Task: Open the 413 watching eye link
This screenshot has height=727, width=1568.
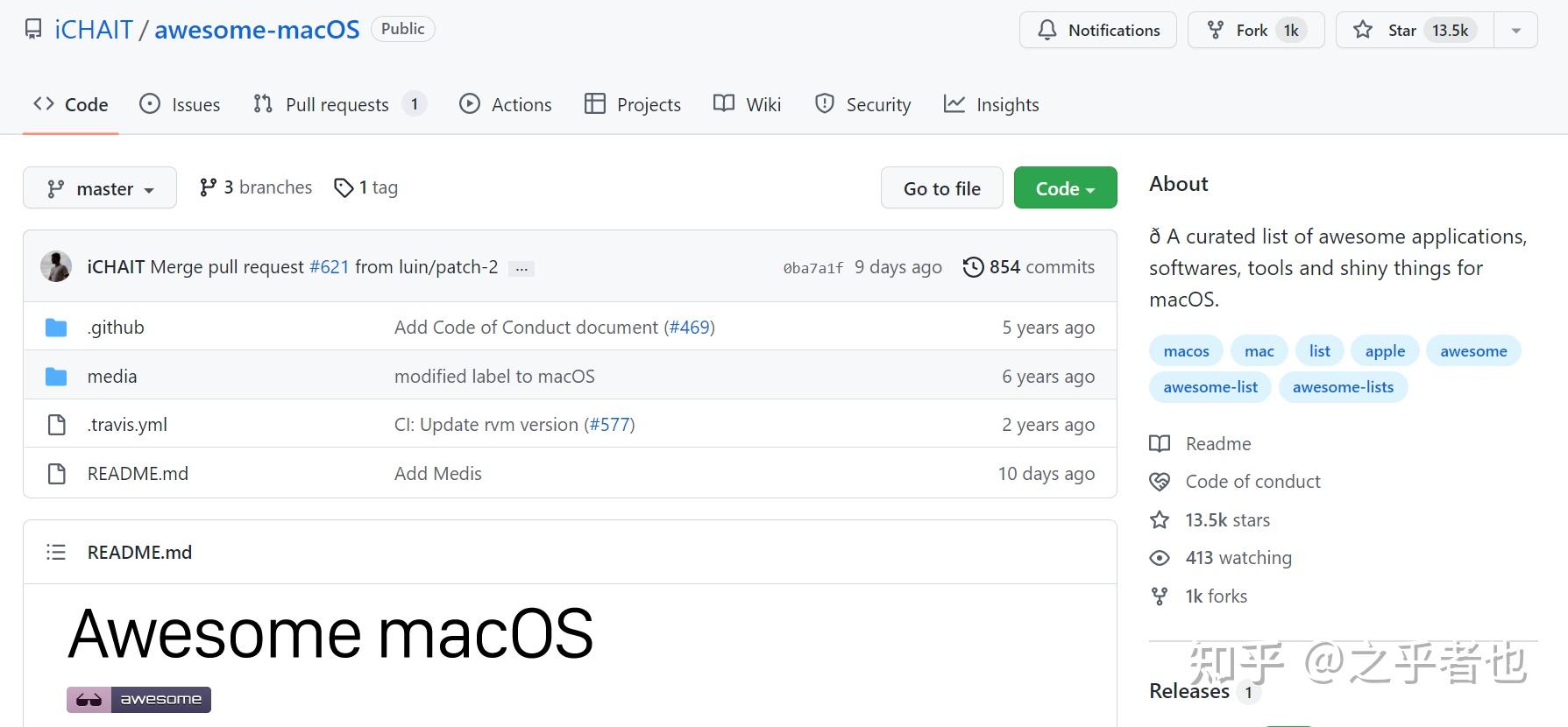Action: coord(1160,558)
